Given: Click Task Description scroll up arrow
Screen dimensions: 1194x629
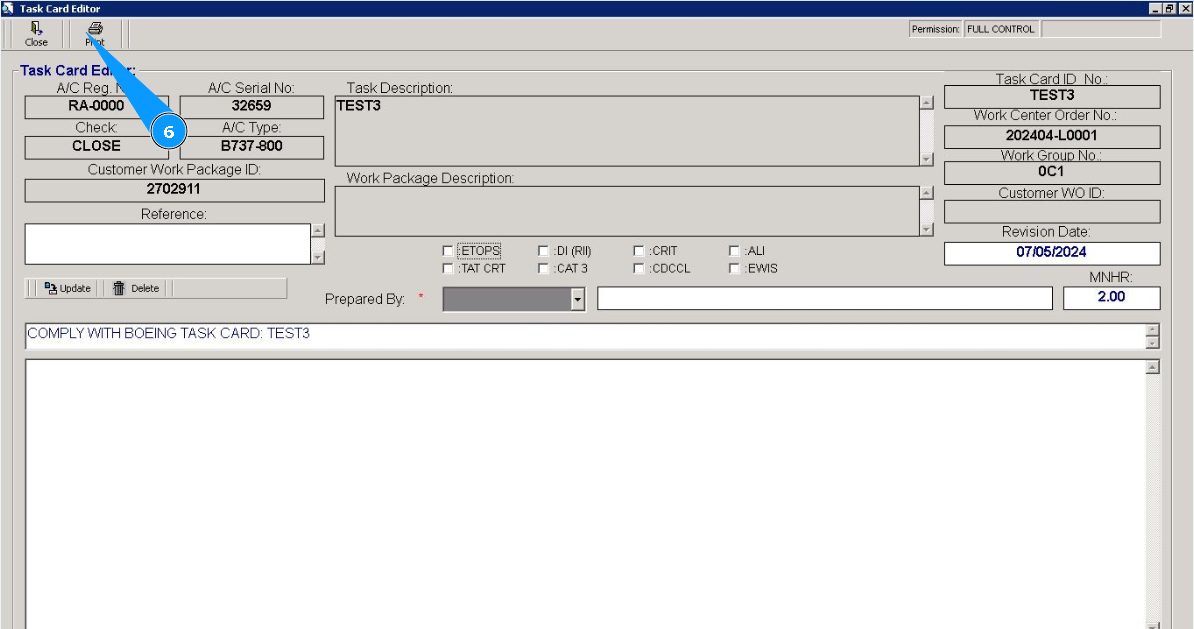Looking at the screenshot, I should click(927, 103).
